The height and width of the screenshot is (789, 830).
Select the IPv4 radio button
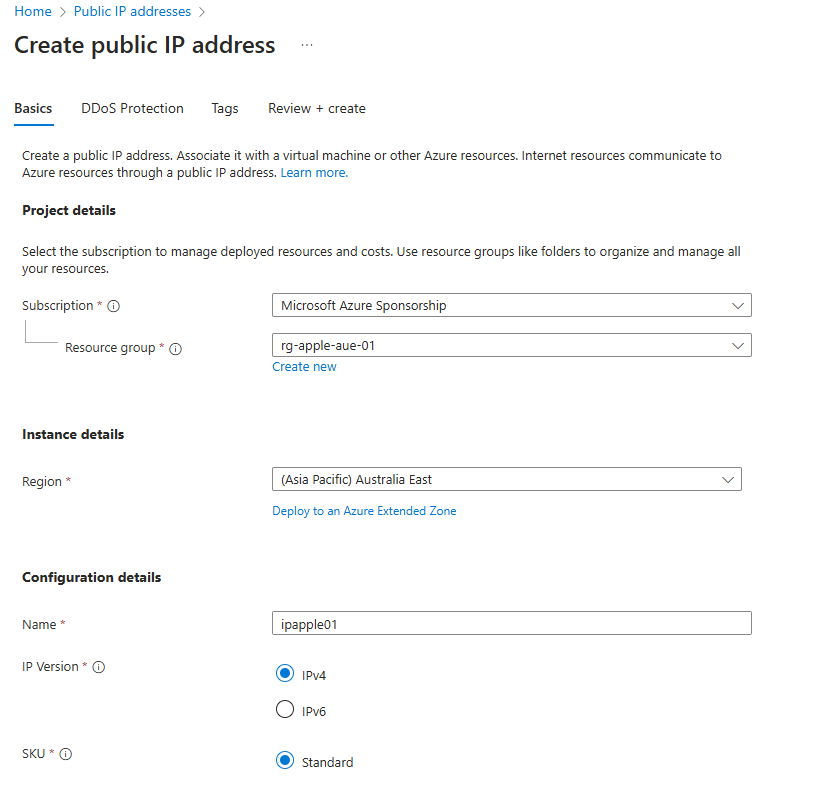[x=285, y=674]
